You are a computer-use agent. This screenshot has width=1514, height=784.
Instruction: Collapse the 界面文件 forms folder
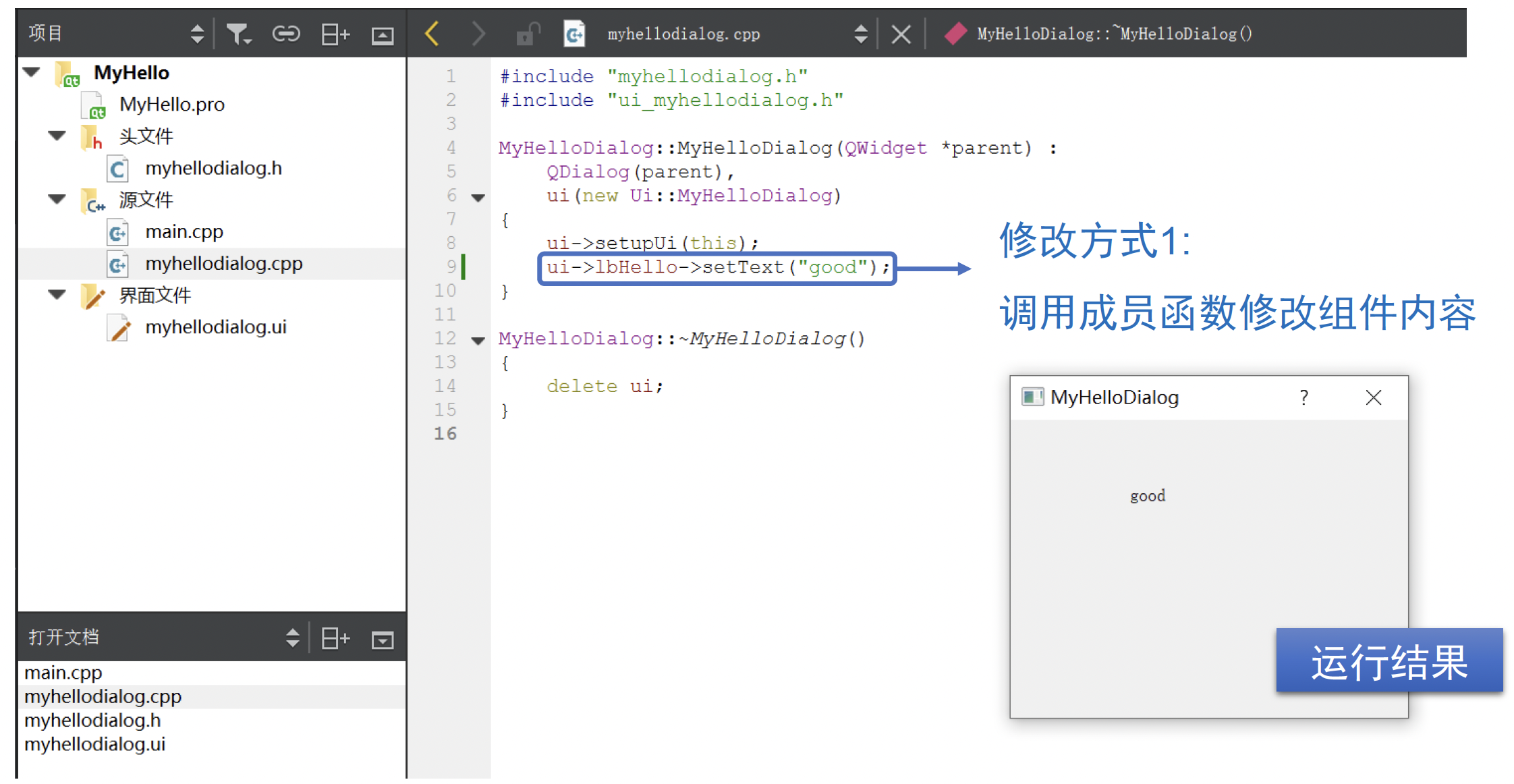[57, 293]
